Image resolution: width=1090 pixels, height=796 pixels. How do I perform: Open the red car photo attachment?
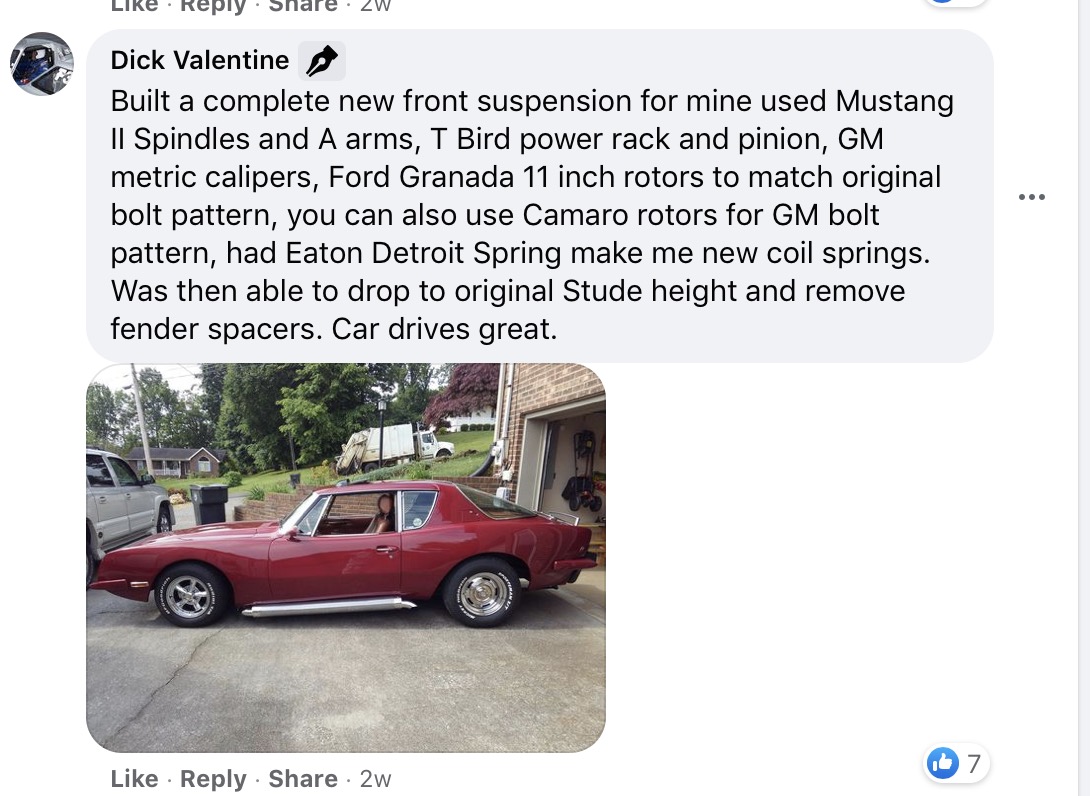[x=345, y=557]
